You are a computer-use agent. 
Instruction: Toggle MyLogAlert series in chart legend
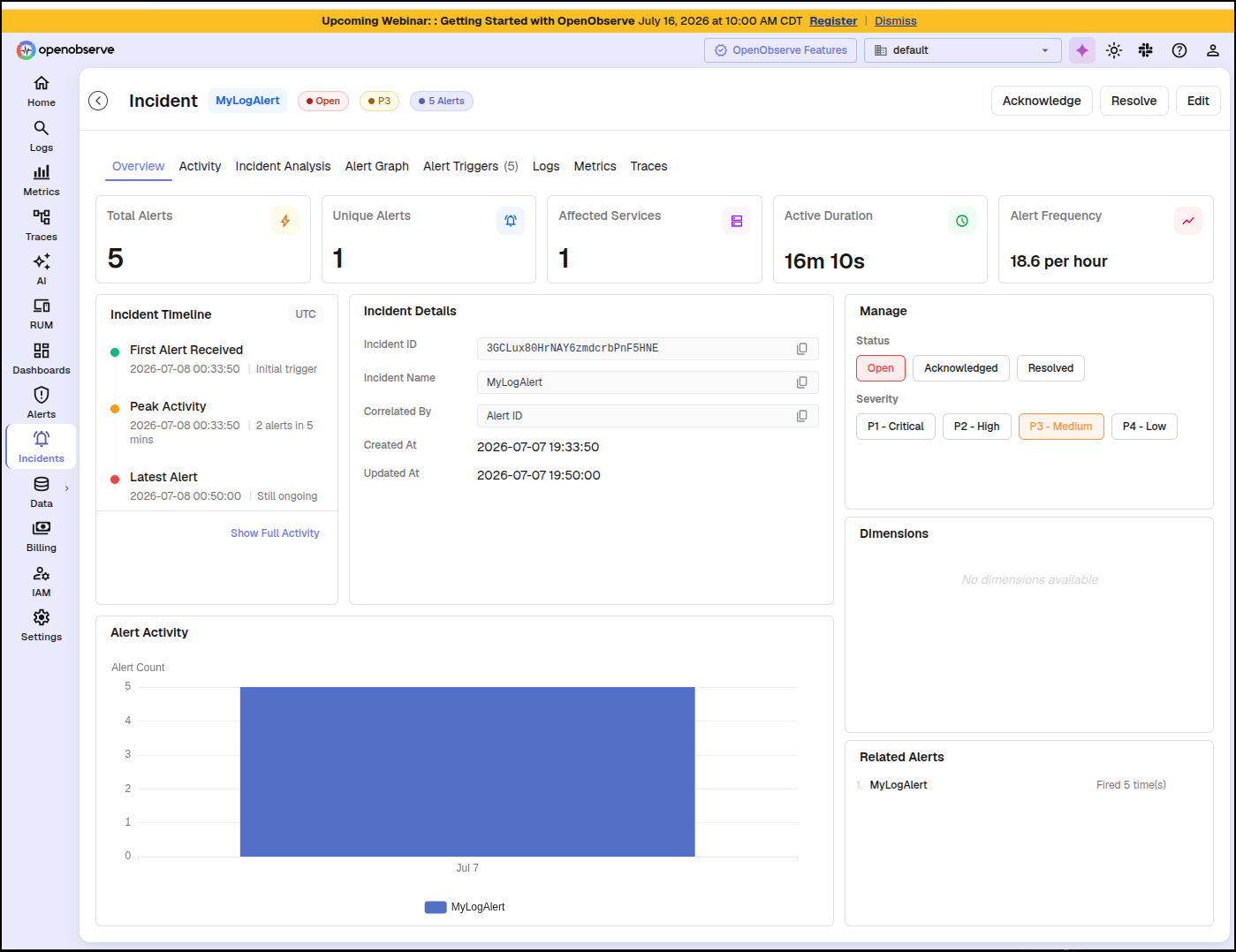[465, 907]
